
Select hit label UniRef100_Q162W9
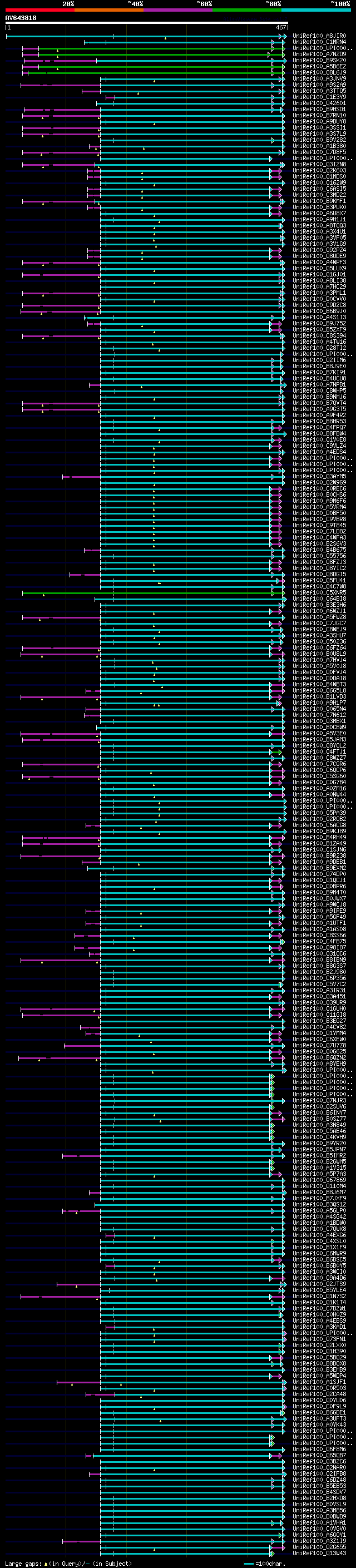[319, 182]
